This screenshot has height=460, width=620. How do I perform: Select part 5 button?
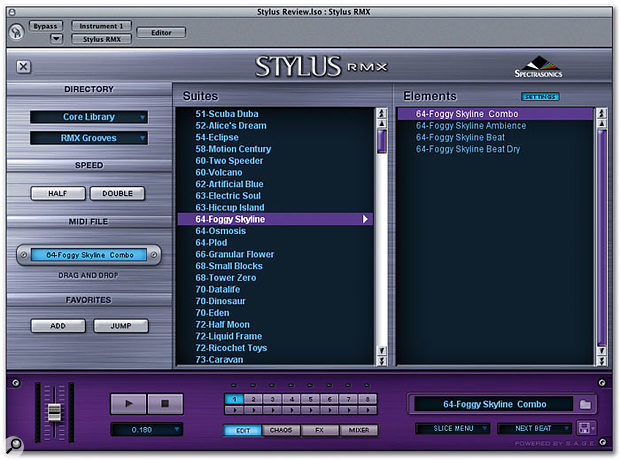coord(310,399)
